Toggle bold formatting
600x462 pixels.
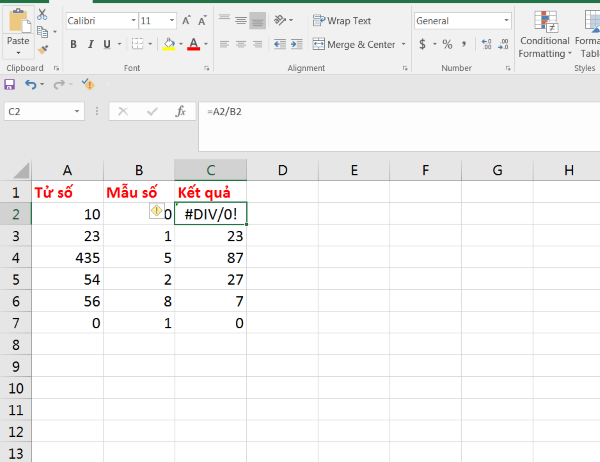(x=74, y=44)
